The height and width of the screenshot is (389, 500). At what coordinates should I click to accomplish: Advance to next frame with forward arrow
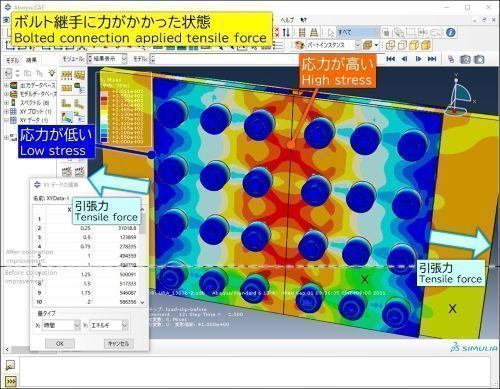[418, 59]
